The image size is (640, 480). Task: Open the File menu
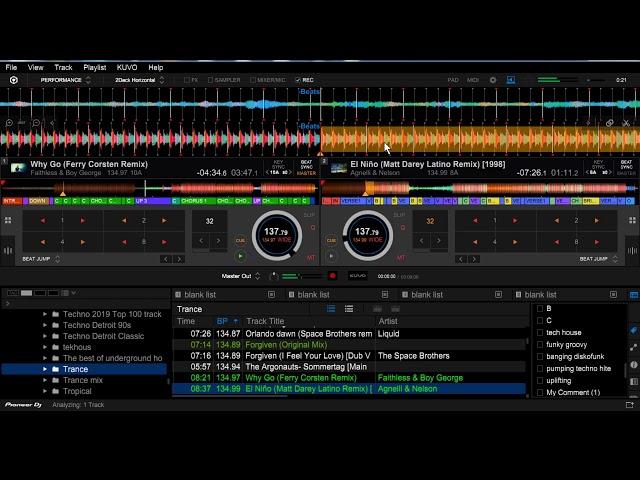pos(11,67)
